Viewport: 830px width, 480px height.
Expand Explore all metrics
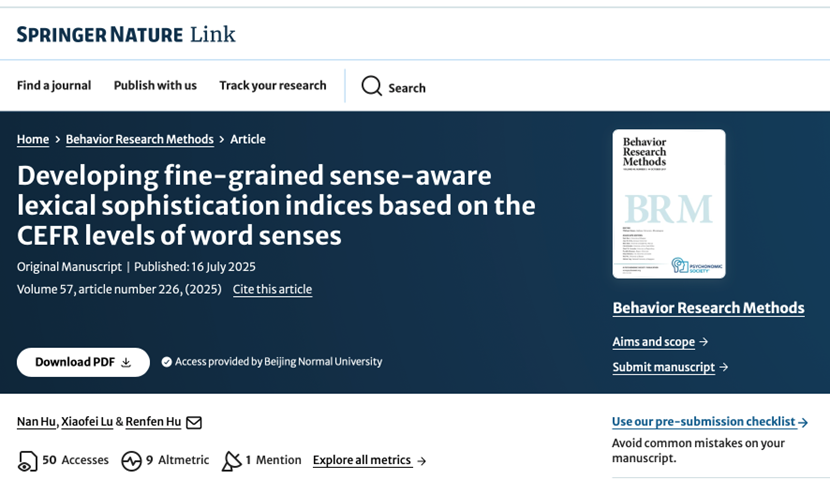(369, 461)
